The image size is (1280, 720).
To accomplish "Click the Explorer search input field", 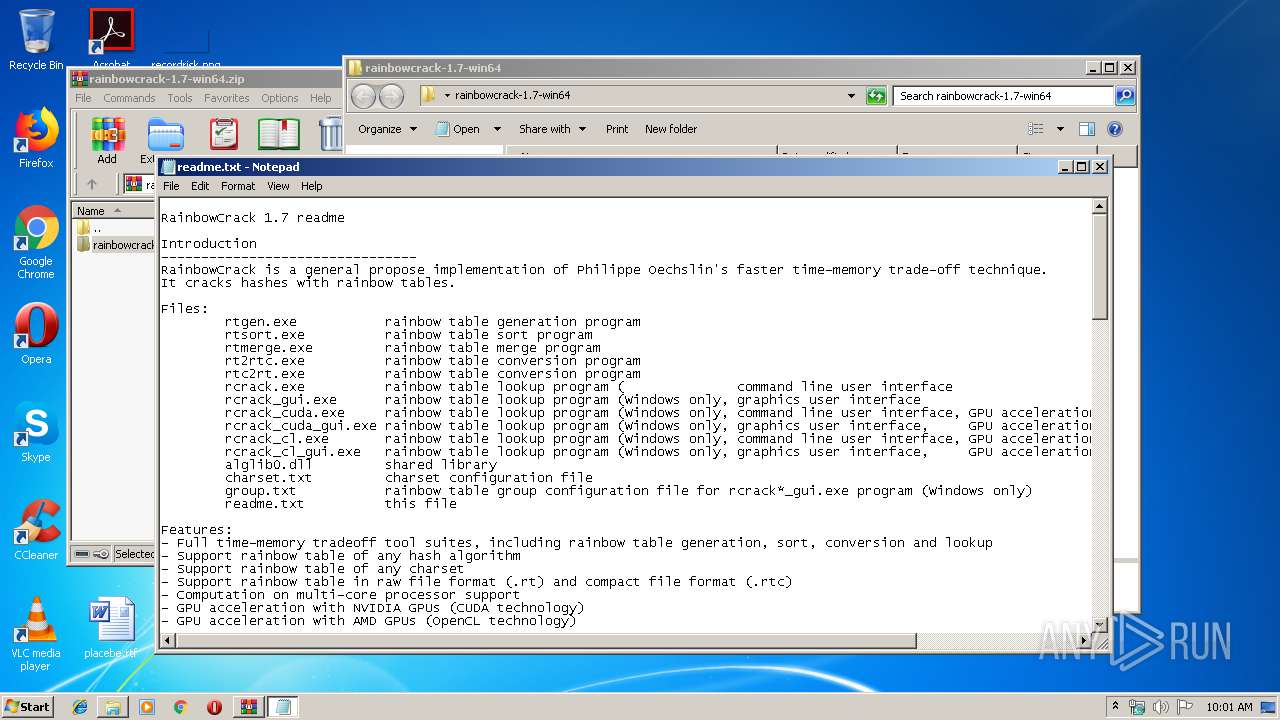I will [x=1003, y=96].
